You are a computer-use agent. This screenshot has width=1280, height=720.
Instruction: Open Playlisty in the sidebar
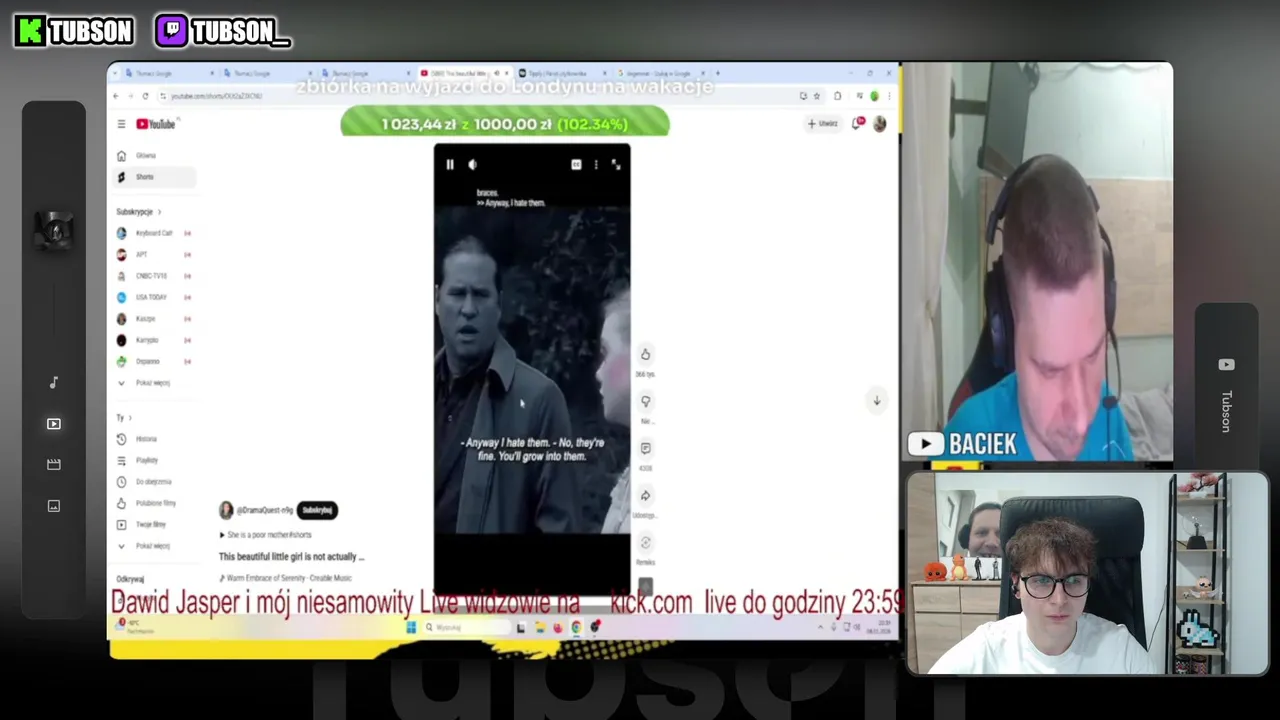[155, 460]
